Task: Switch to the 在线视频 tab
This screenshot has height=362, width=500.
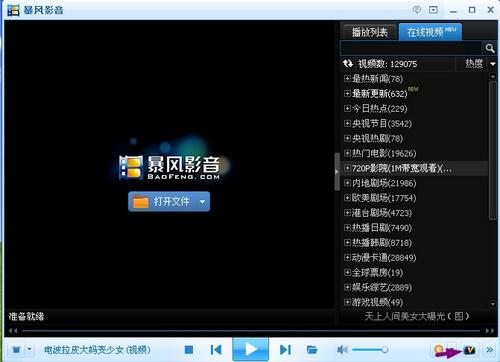Action: tap(430, 32)
